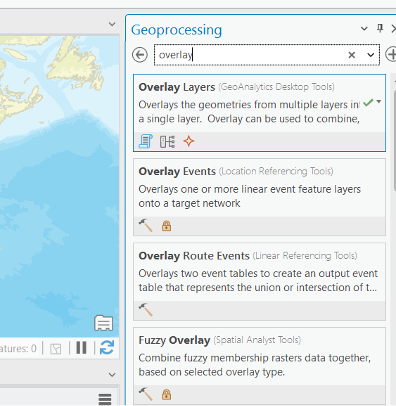This screenshot has height=406, width=396.
Task: Pause map drawing with the pause button
Action: 81,348
